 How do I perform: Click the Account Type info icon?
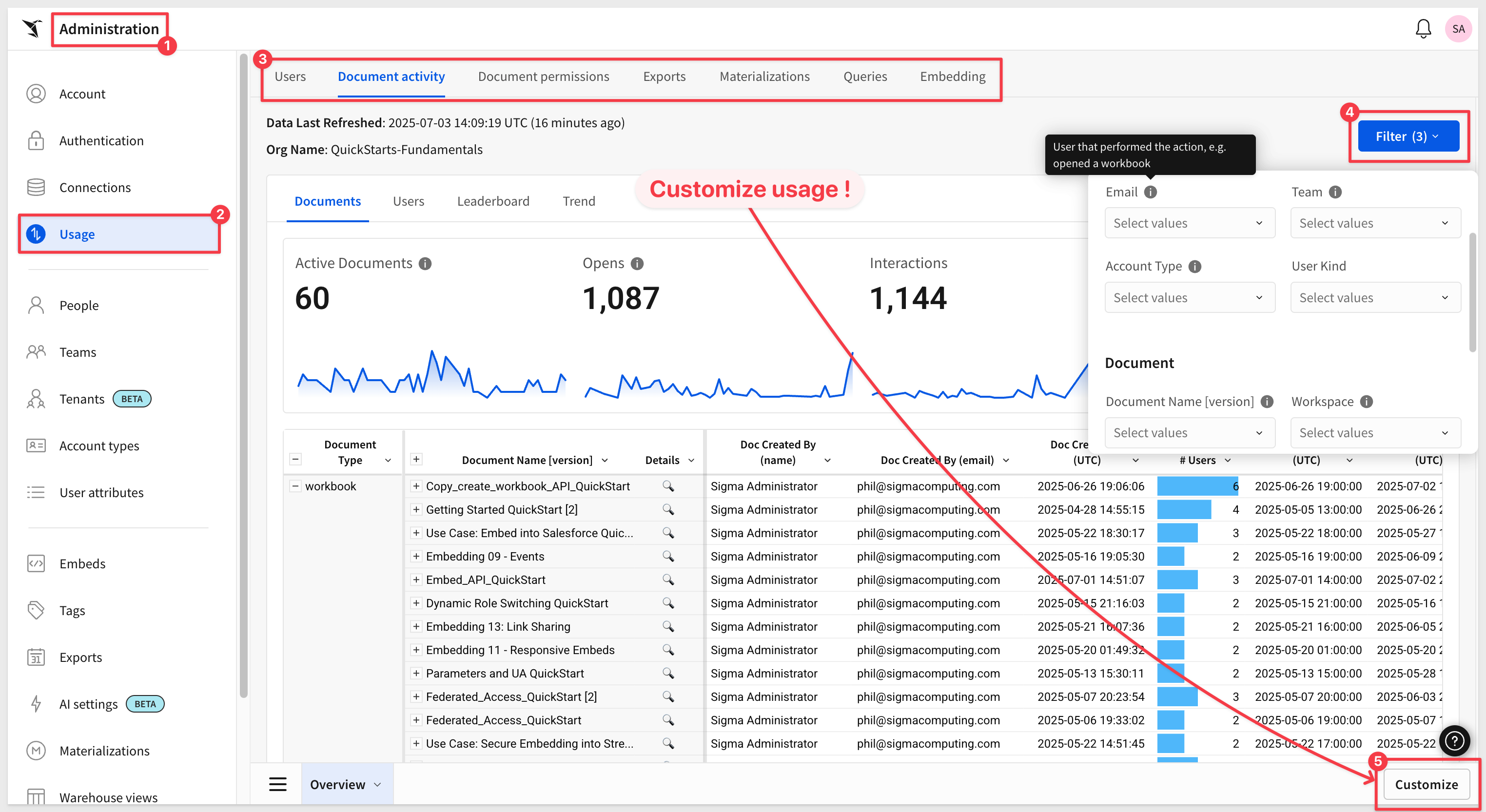[1194, 267]
